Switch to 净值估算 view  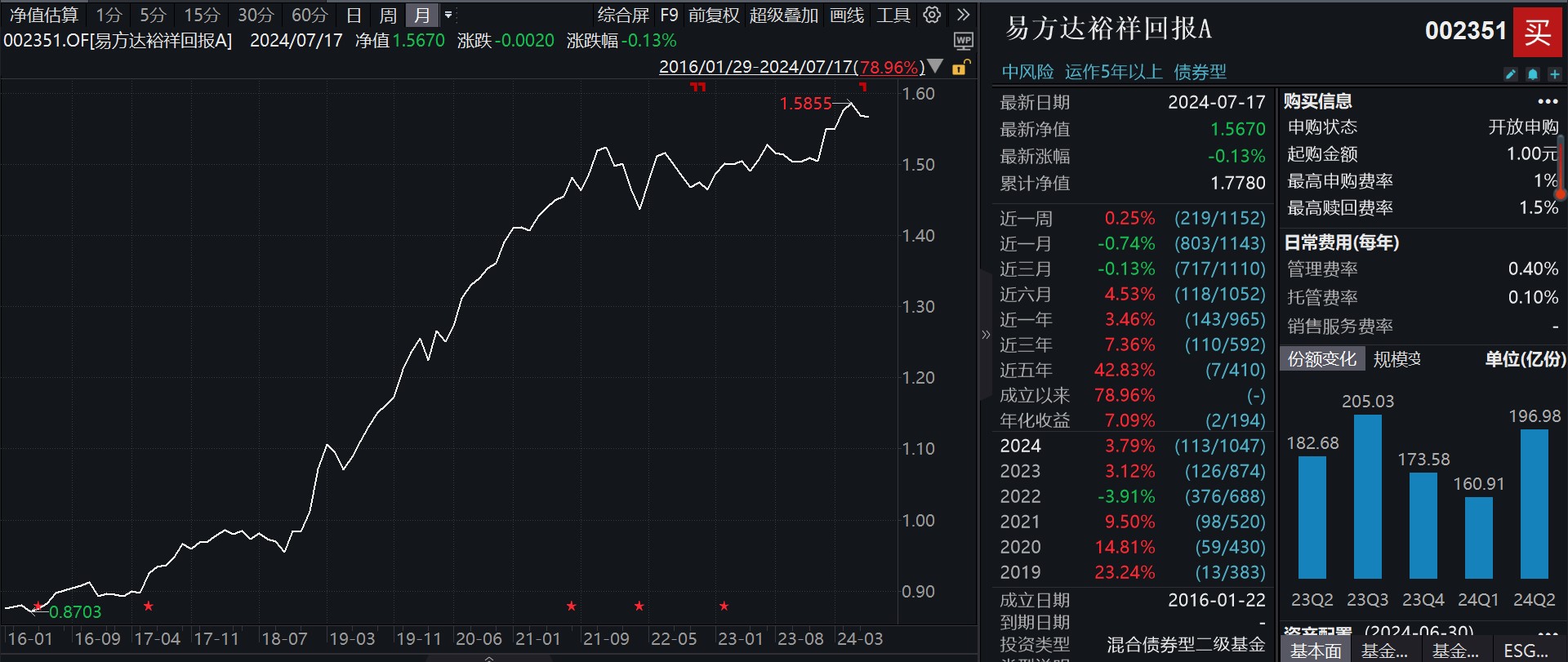tap(44, 15)
